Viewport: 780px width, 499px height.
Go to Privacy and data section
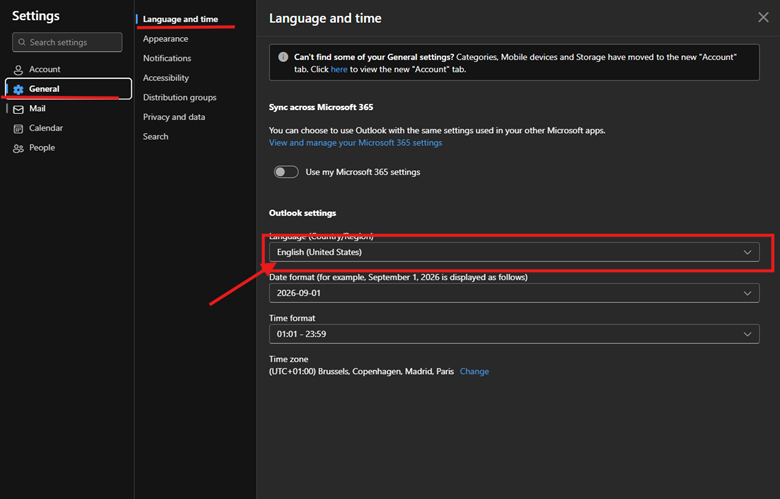pyautogui.click(x=174, y=117)
